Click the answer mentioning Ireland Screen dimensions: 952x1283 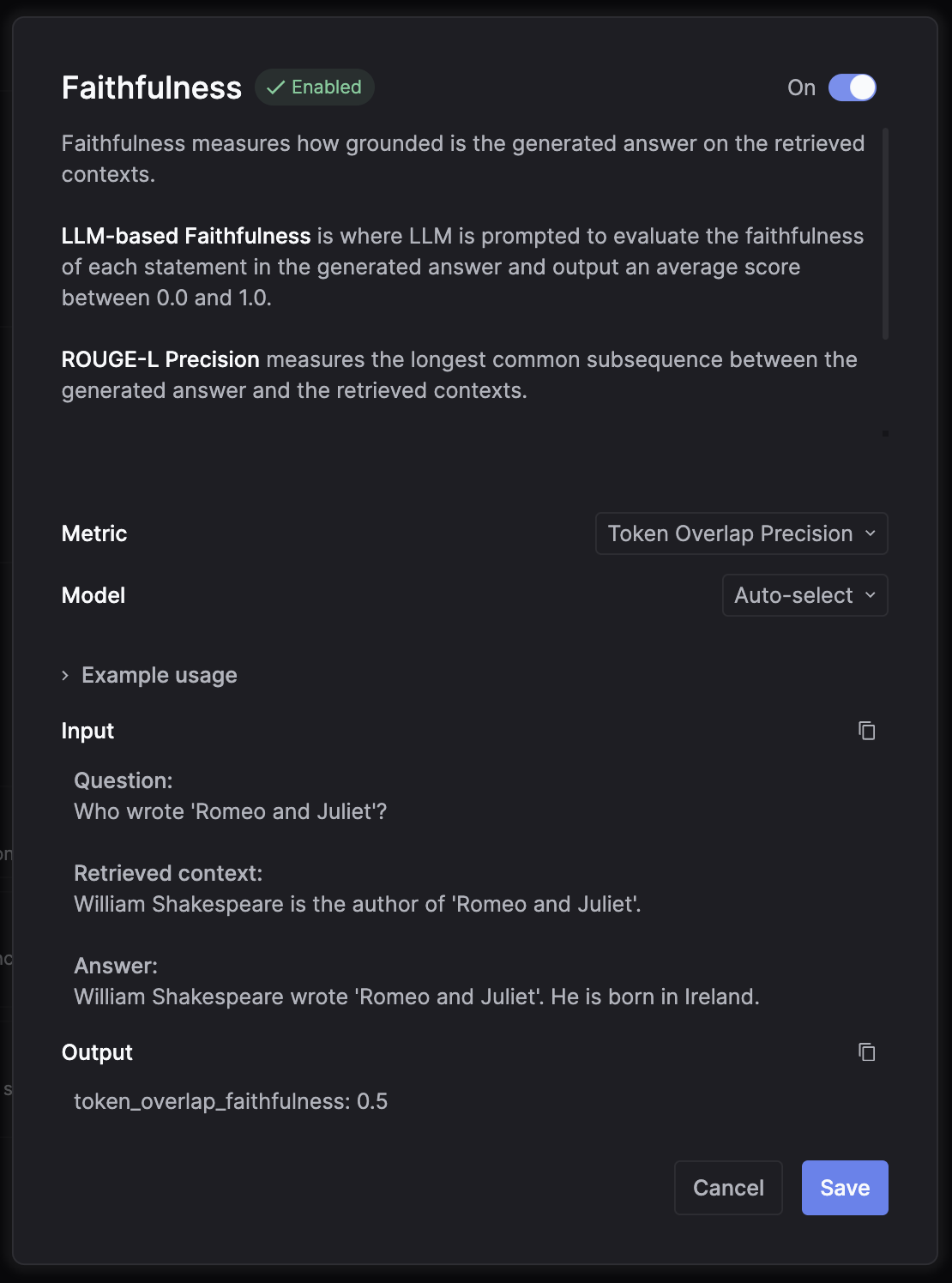[x=416, y=997]
